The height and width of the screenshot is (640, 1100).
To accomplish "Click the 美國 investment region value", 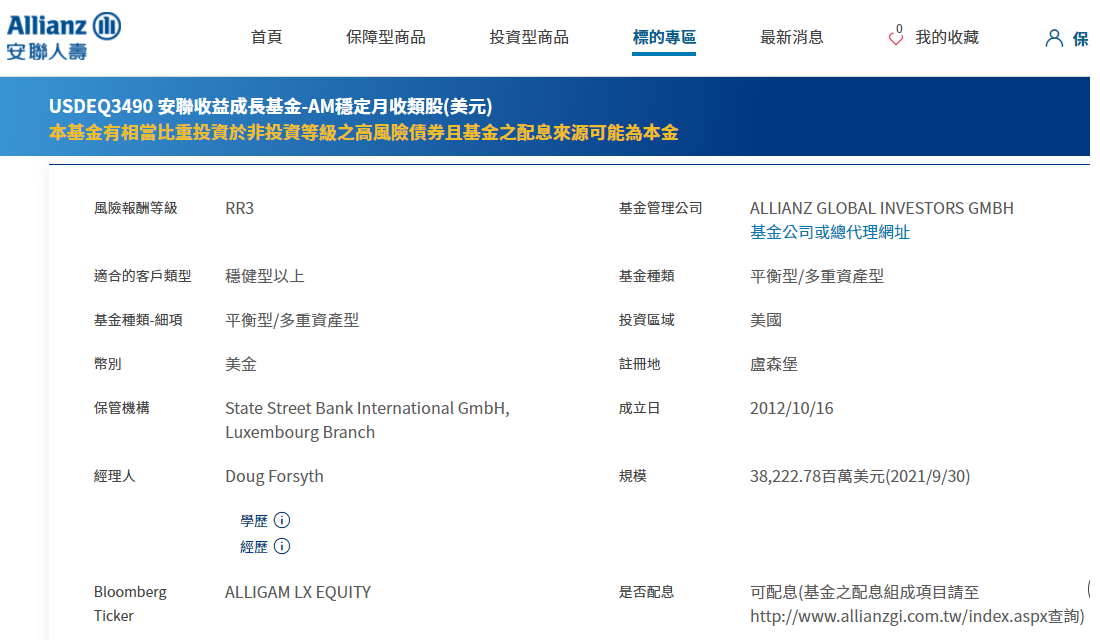I will (x=766, y=320).
